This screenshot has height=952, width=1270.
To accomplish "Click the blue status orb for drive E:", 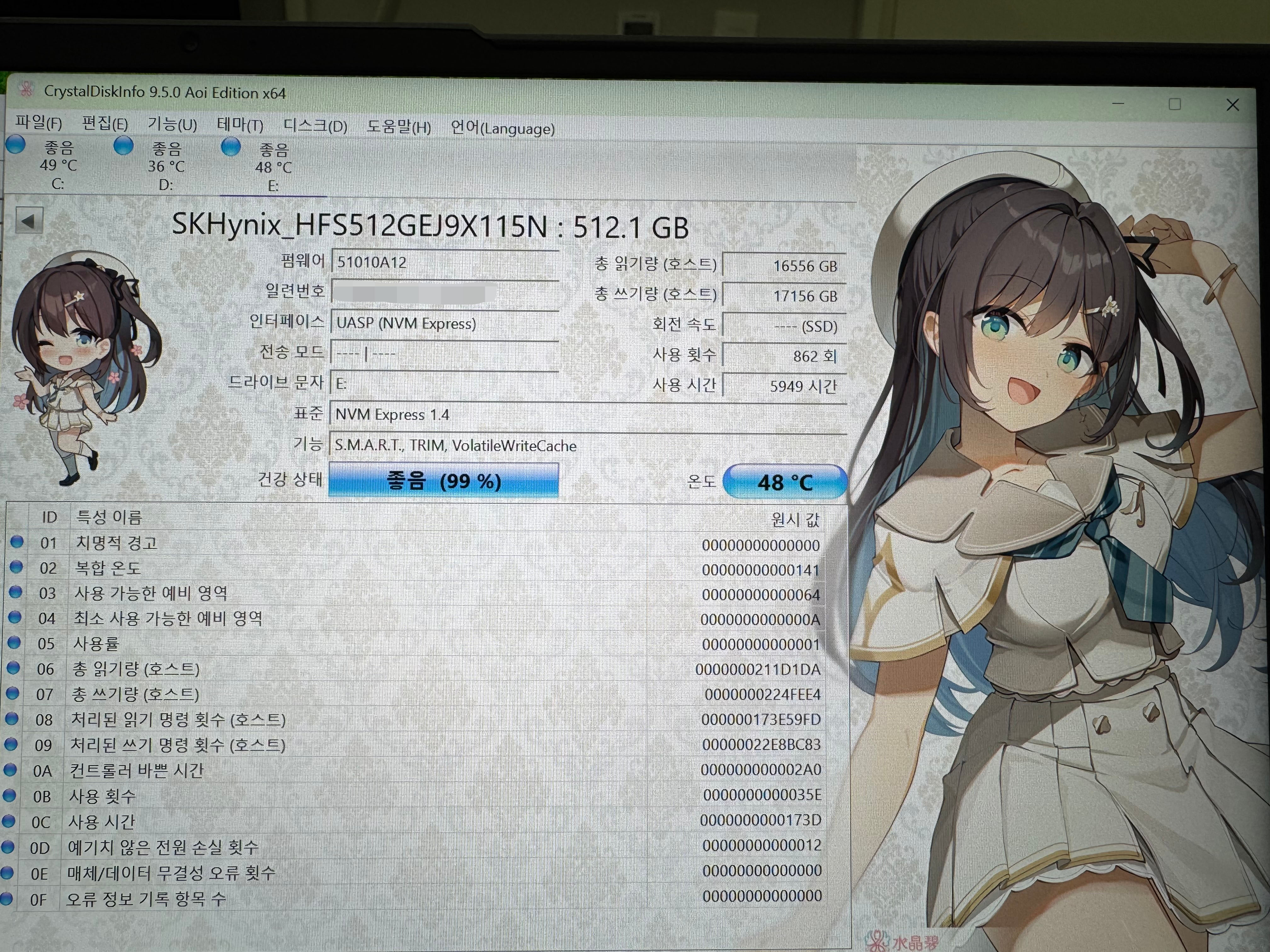I will pos(231,146).
